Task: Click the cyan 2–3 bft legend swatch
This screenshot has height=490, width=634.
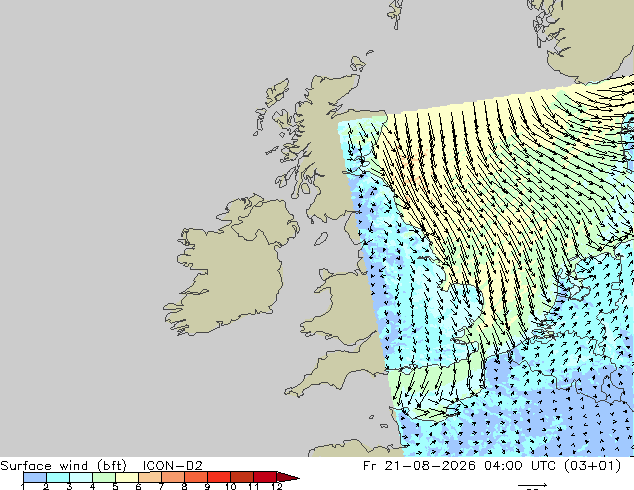Action: (x=57, y=477)
